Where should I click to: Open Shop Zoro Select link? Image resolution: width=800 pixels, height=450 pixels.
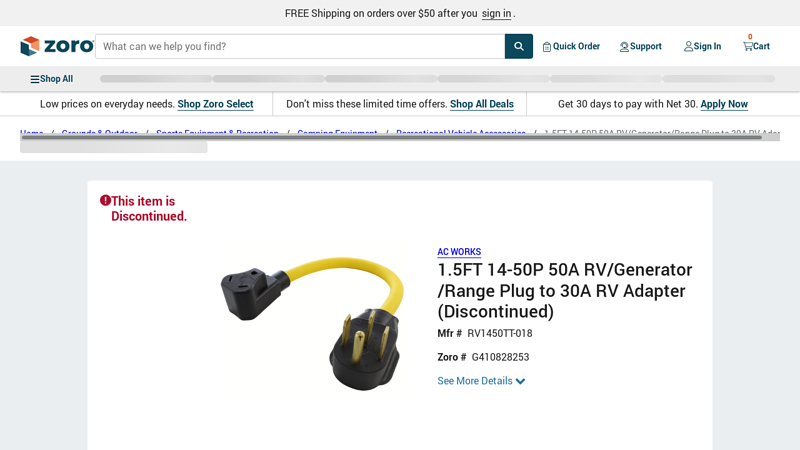(215, 104)
